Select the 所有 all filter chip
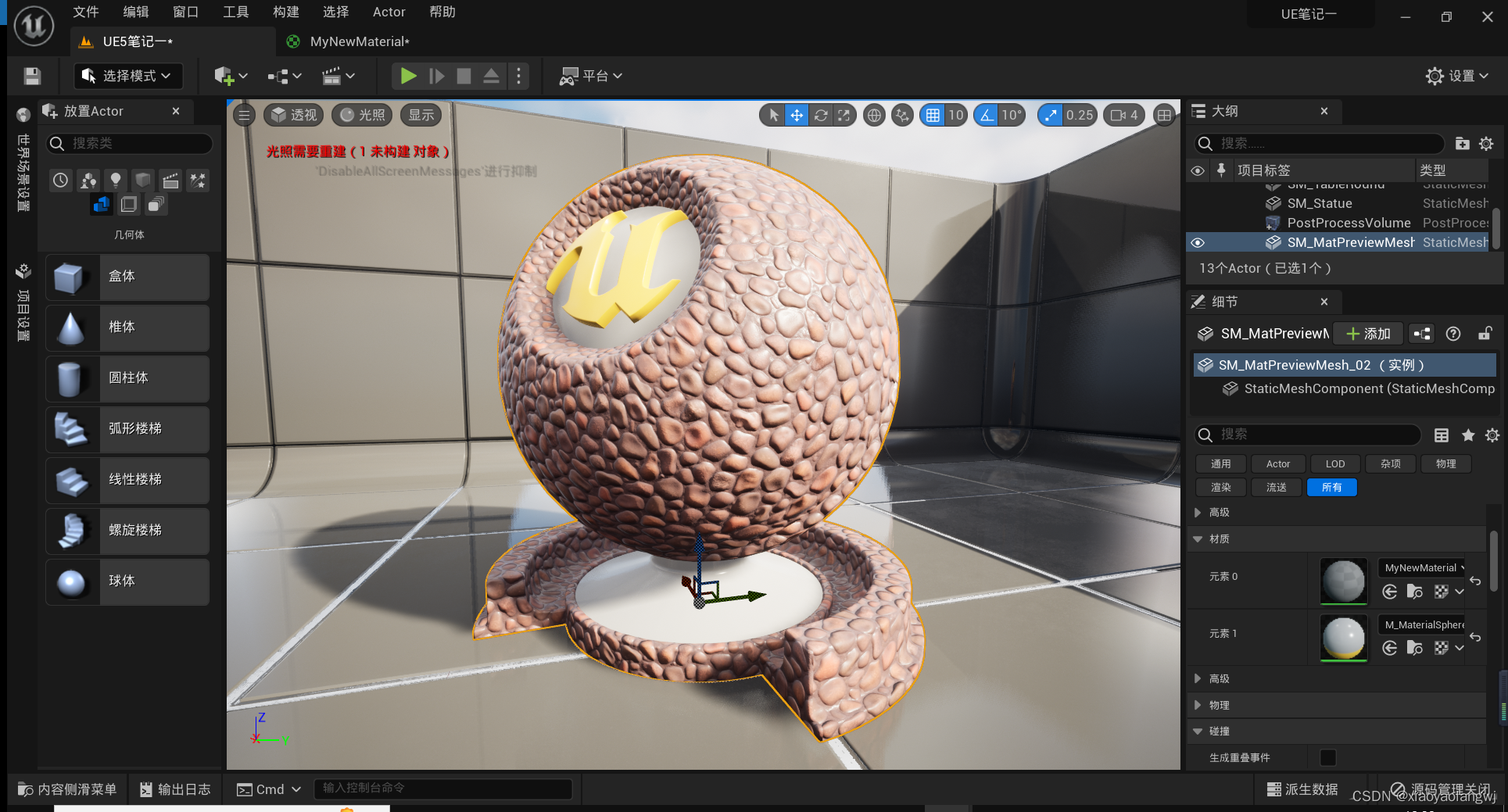 (1332, 487)
